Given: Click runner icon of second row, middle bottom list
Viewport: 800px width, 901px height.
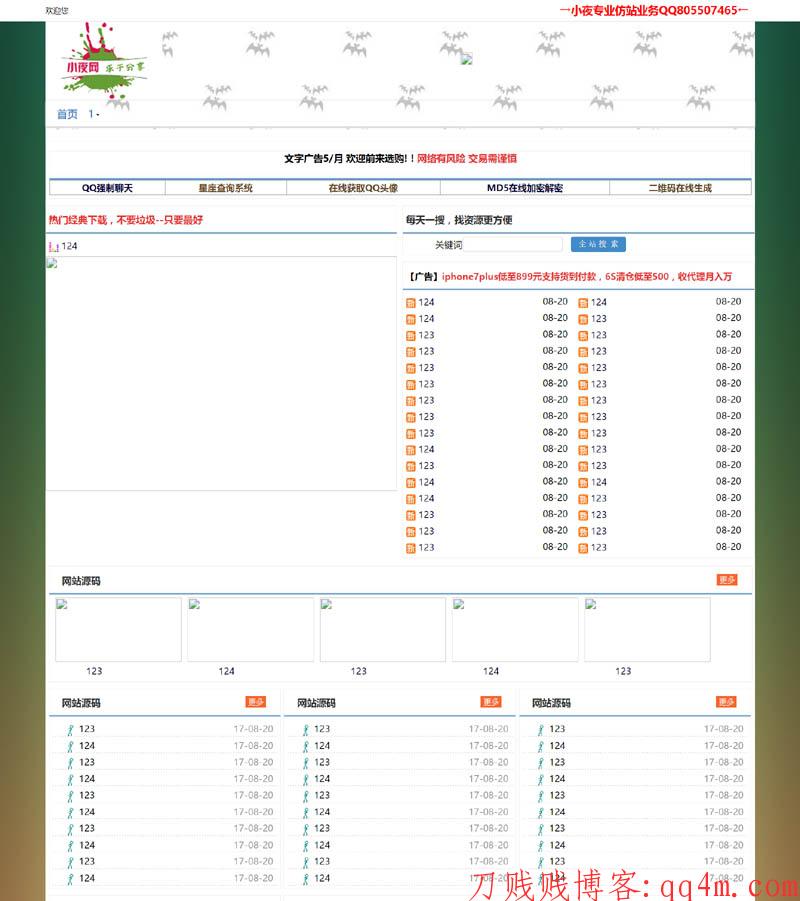Looking at the screenshot, I should 306,746.
